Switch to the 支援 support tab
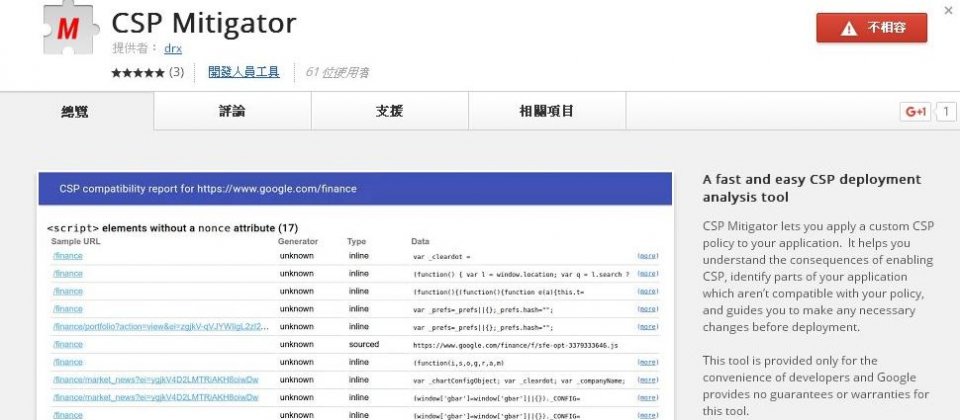Image resolution: width=960 pixels, height=420 pixels. pos(389,111)
